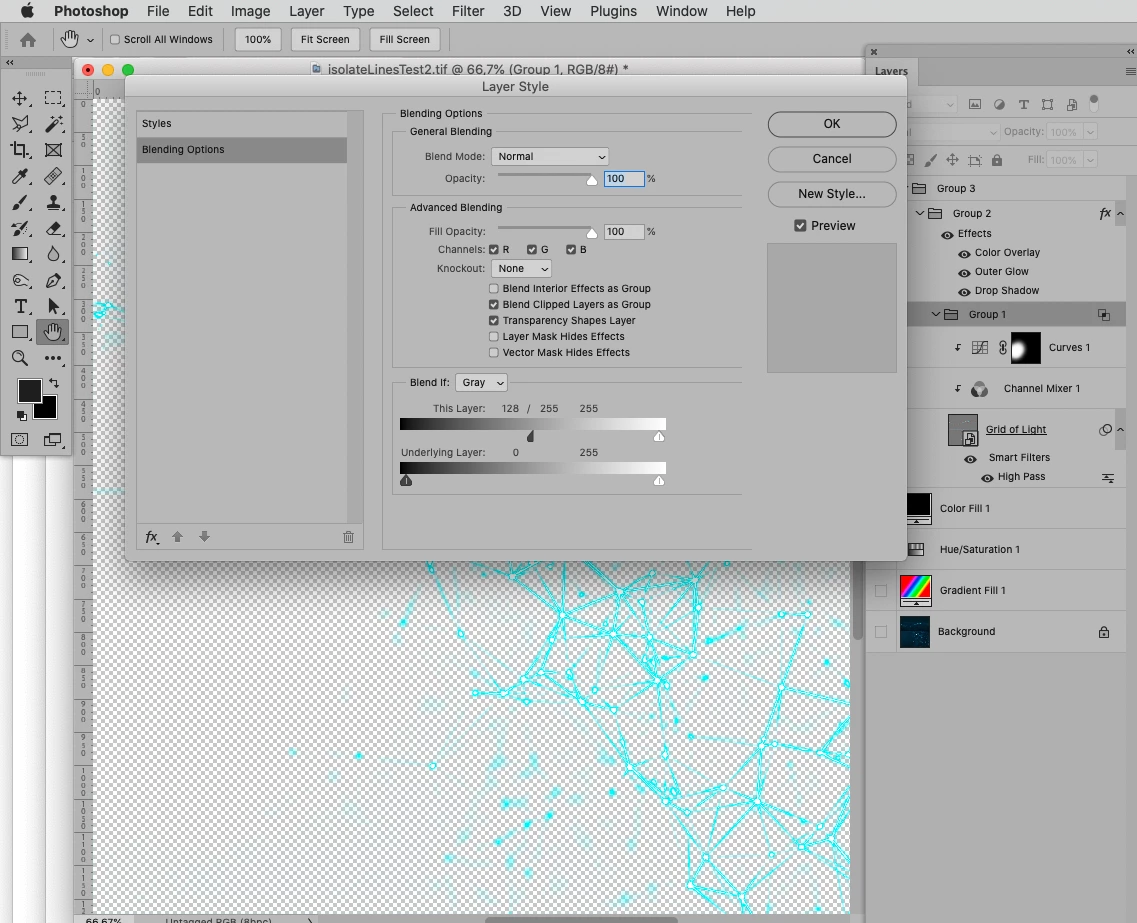Select the Brush tool
The image size is (1137, 923).
point(20,202)
